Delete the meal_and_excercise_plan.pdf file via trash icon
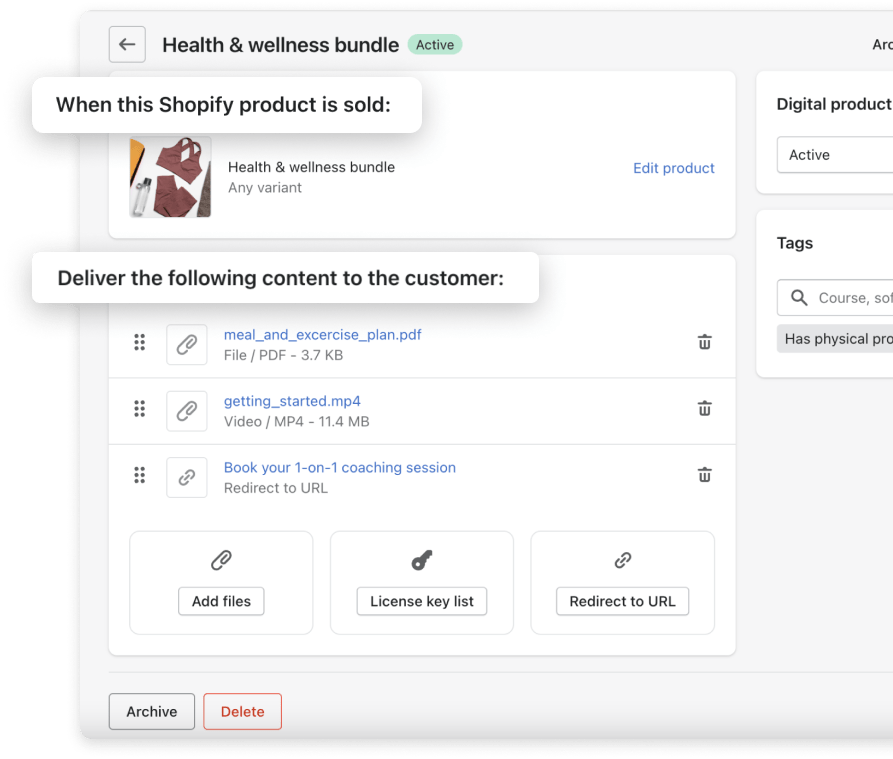This screenshot has width=893, height=759. coord(704,342)
